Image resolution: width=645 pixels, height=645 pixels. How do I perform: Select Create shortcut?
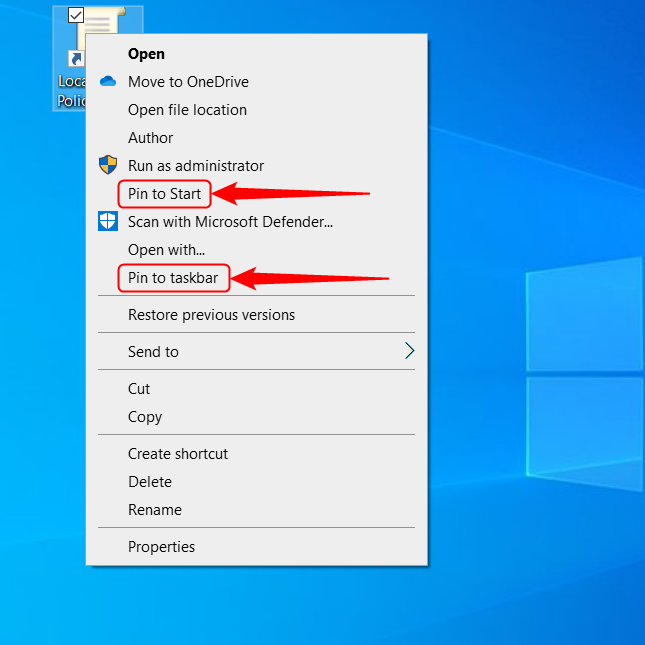256,454
